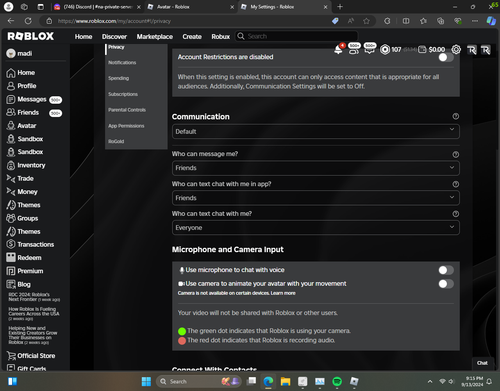The image size is (500, 391).
Task: Select the Spending settings tab
Action: click(118, 78)
